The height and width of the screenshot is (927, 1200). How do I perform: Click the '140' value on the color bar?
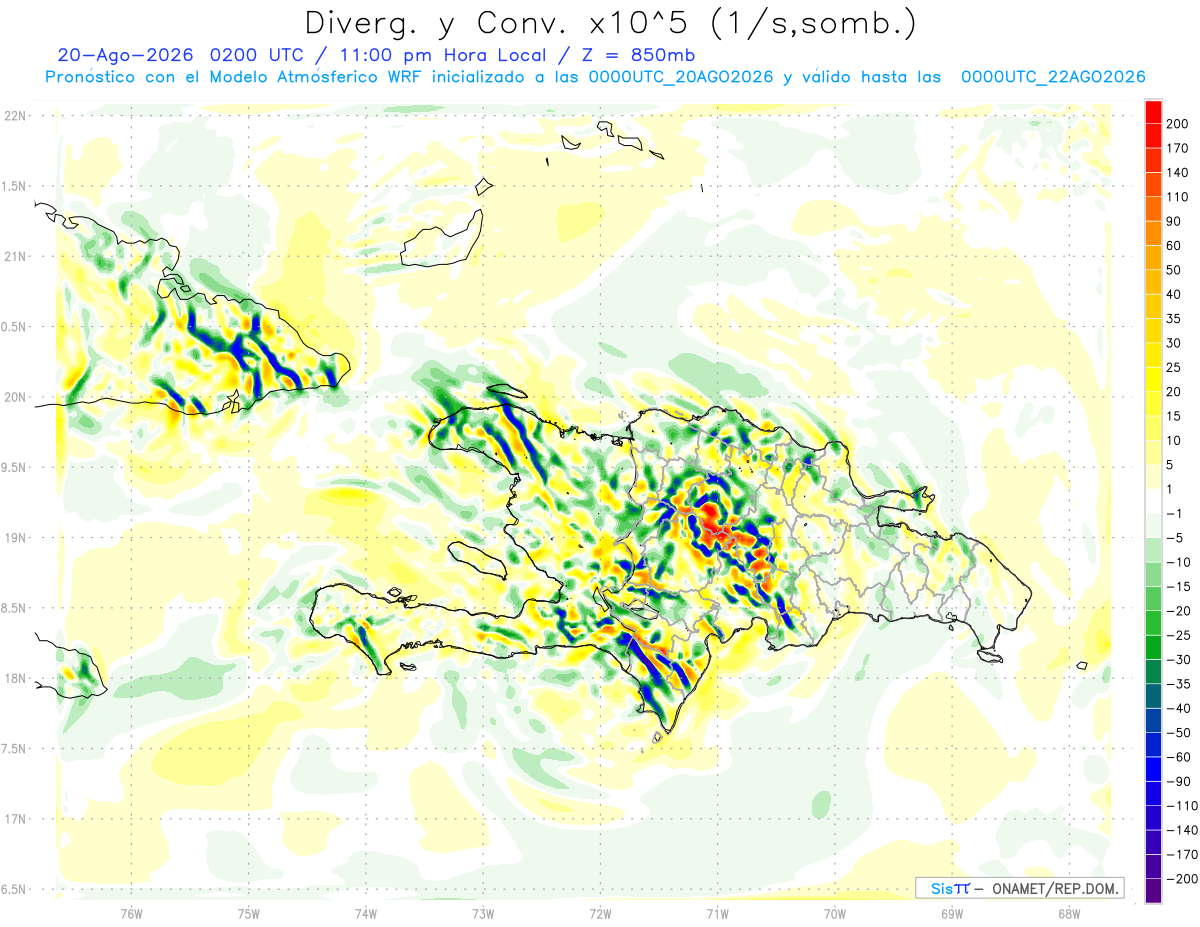[x=1177, y=172]
